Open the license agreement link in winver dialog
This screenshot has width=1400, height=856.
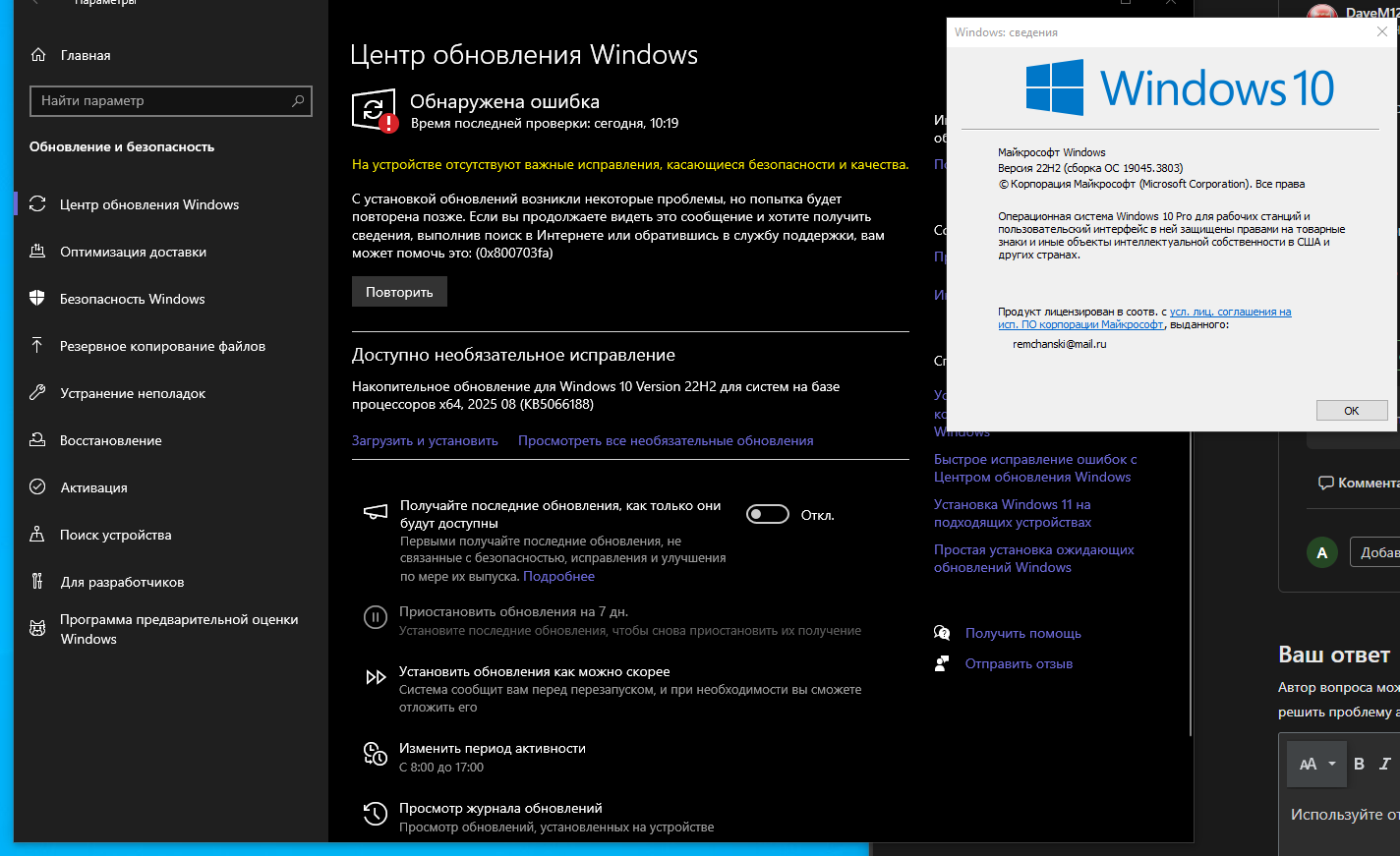1144,317
